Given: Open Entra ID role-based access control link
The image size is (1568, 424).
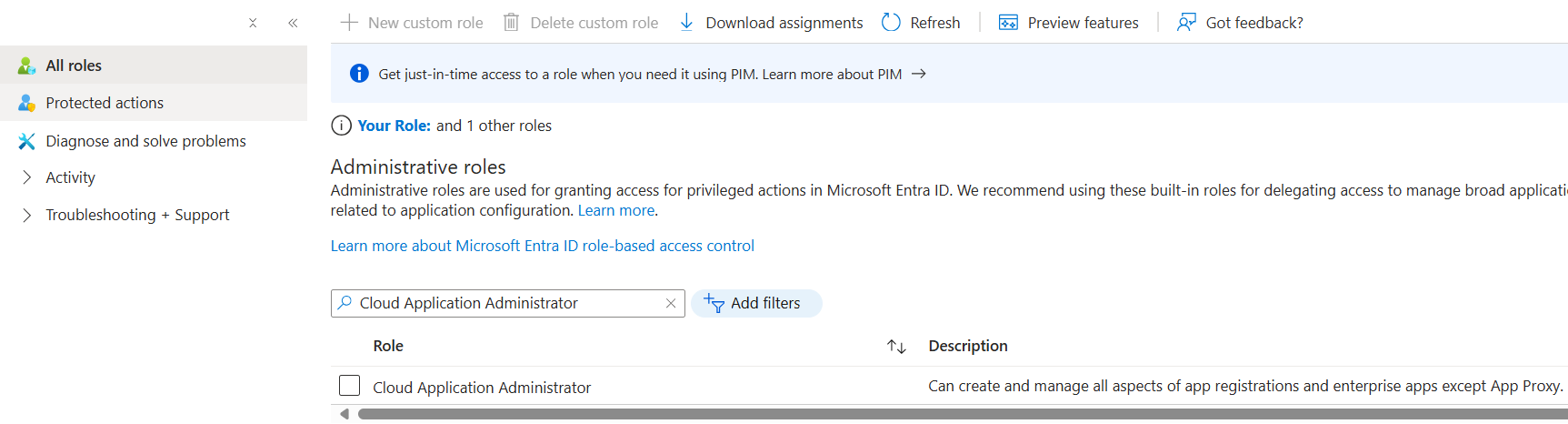Looking at the screenshot, I should (543, 246).
